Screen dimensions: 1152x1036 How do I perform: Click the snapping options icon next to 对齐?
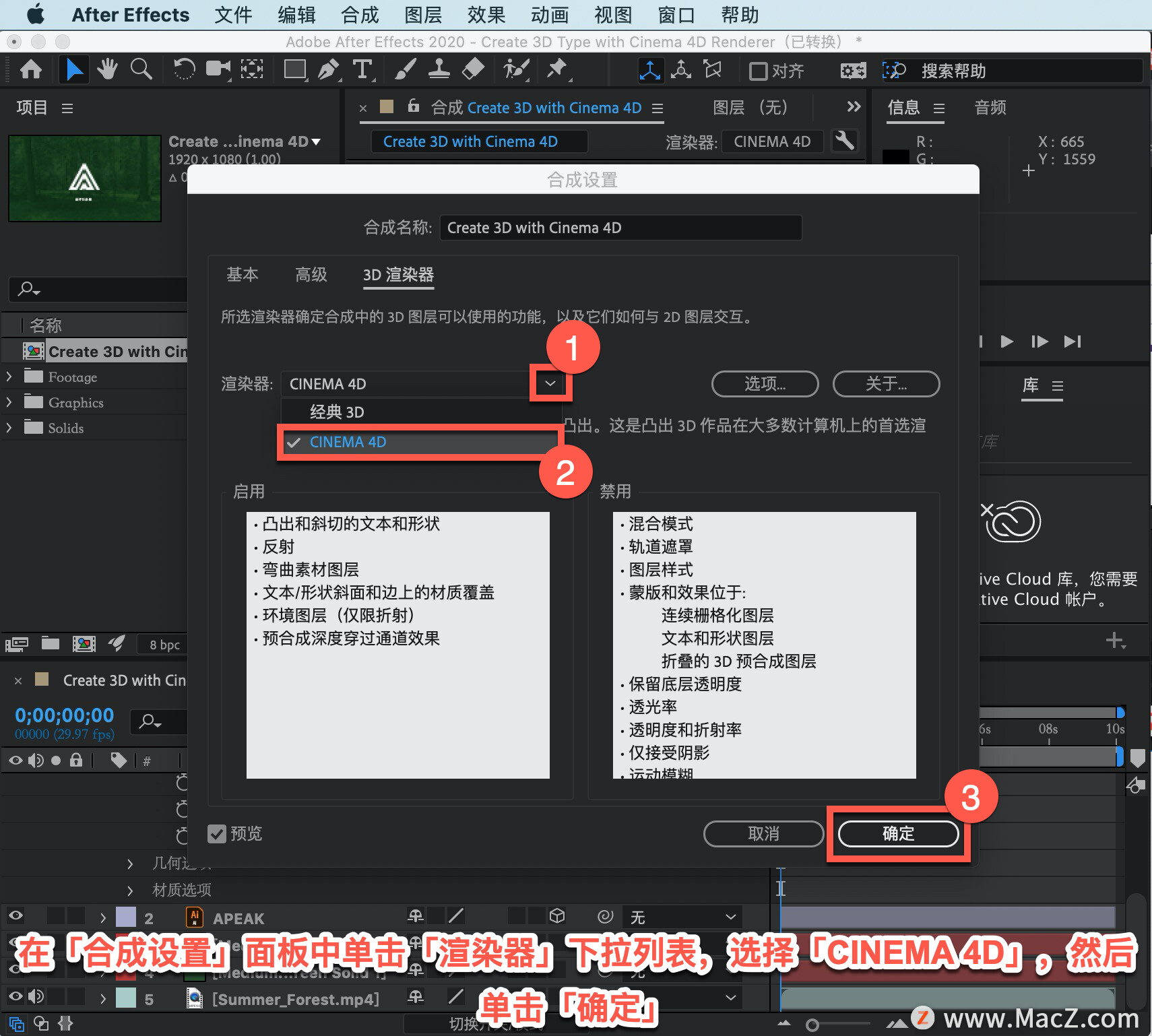coord(853,71)
